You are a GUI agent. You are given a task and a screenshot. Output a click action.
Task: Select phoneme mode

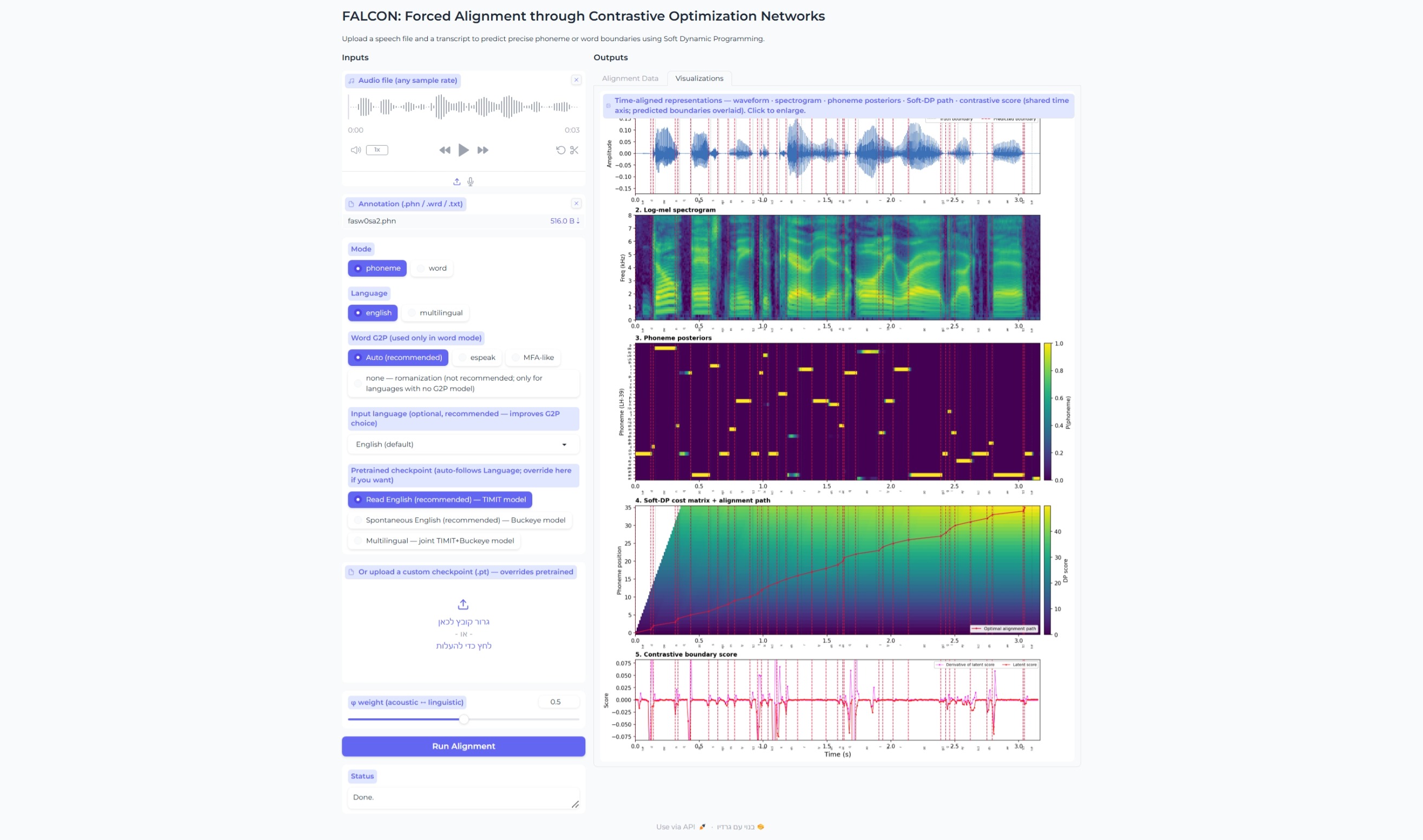coord(377,268)
